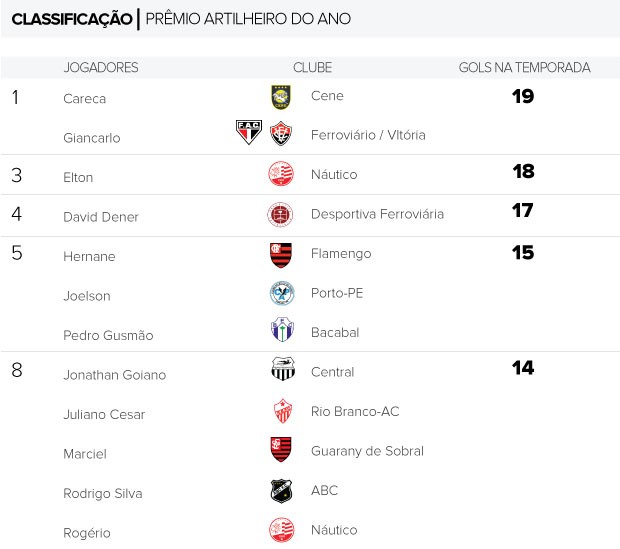The width and height of the screenshot is (620, 549).
Task: Click player name David Dener
Action: 101,217
